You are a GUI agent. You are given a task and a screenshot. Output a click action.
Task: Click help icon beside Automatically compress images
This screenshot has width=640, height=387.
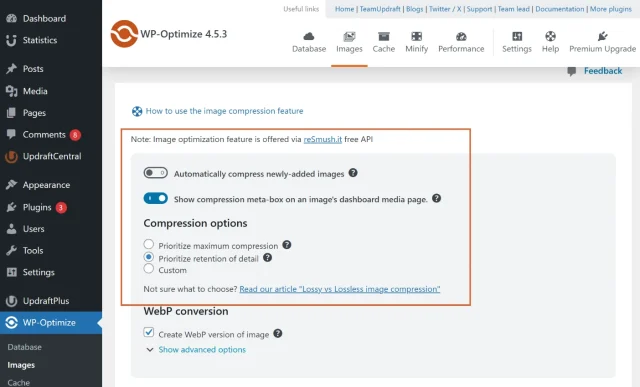pyautogui.click(x=353, y=173)
